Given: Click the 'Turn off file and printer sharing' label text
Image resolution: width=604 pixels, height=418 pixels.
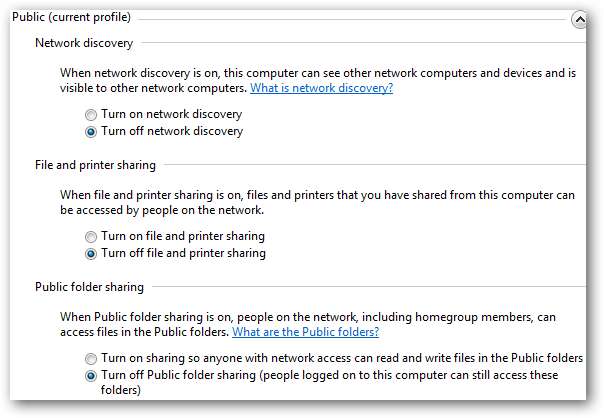Looking at the screenshot, I should pyautogui.click(x=183, y=253).
